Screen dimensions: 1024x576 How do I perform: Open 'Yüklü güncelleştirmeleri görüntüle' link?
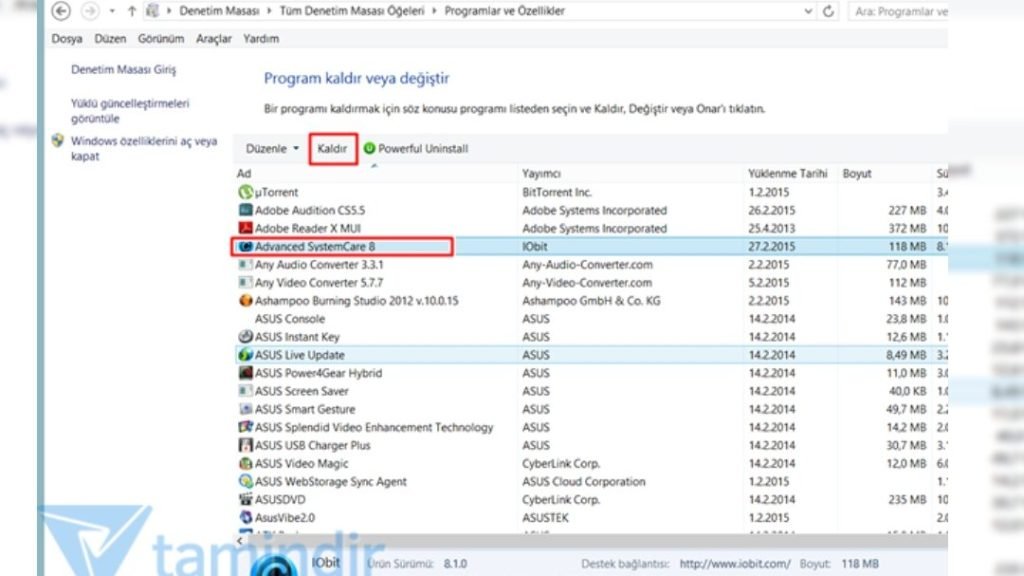point(130,110)
